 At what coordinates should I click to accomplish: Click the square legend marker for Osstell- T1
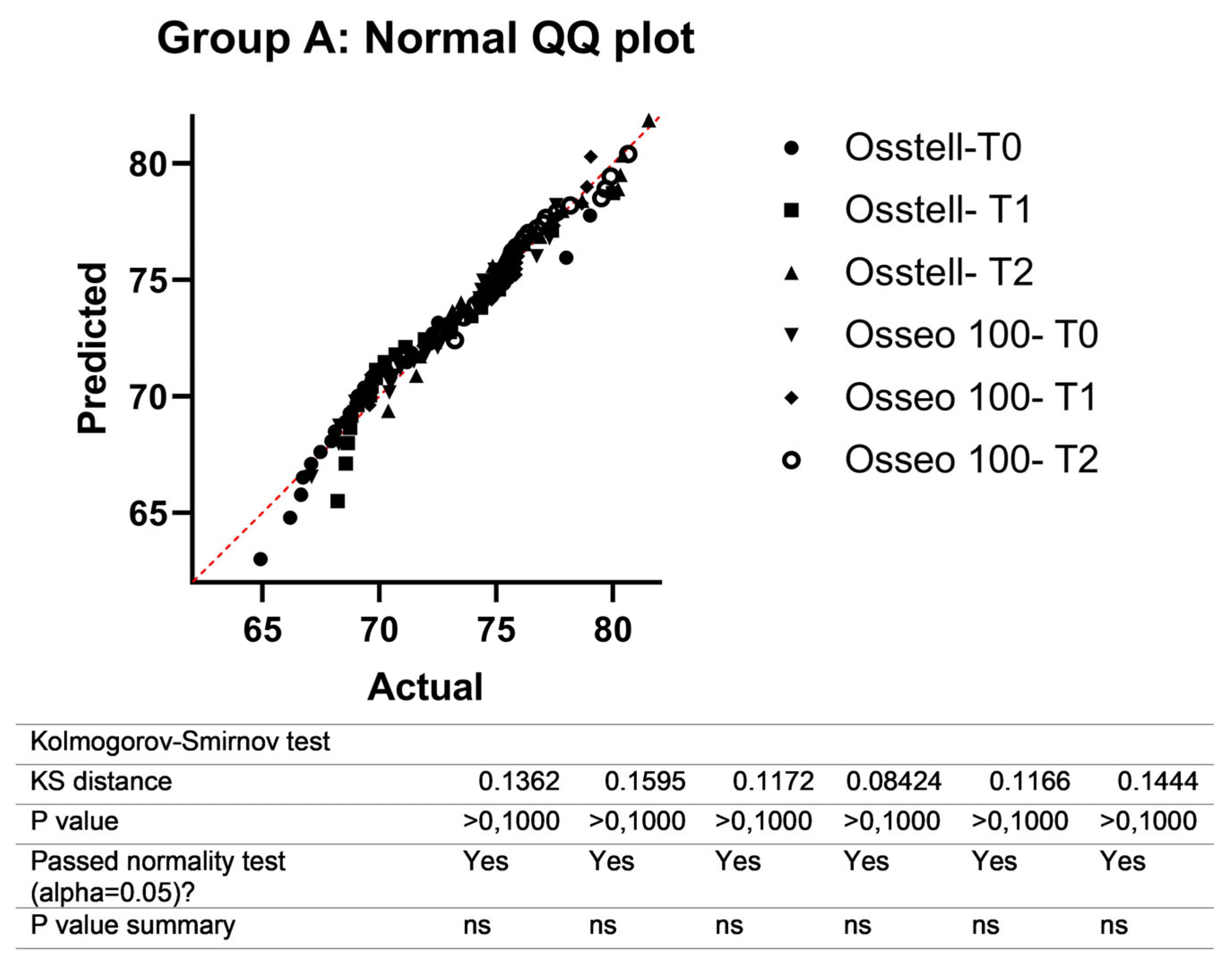(x=791, y=211)
